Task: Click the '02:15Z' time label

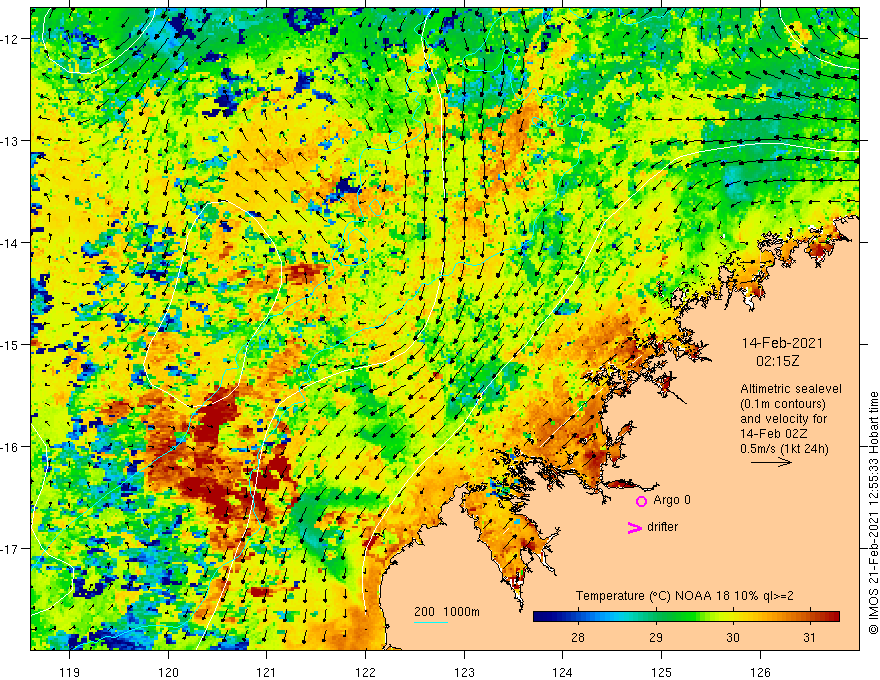Action: point(777,361)
